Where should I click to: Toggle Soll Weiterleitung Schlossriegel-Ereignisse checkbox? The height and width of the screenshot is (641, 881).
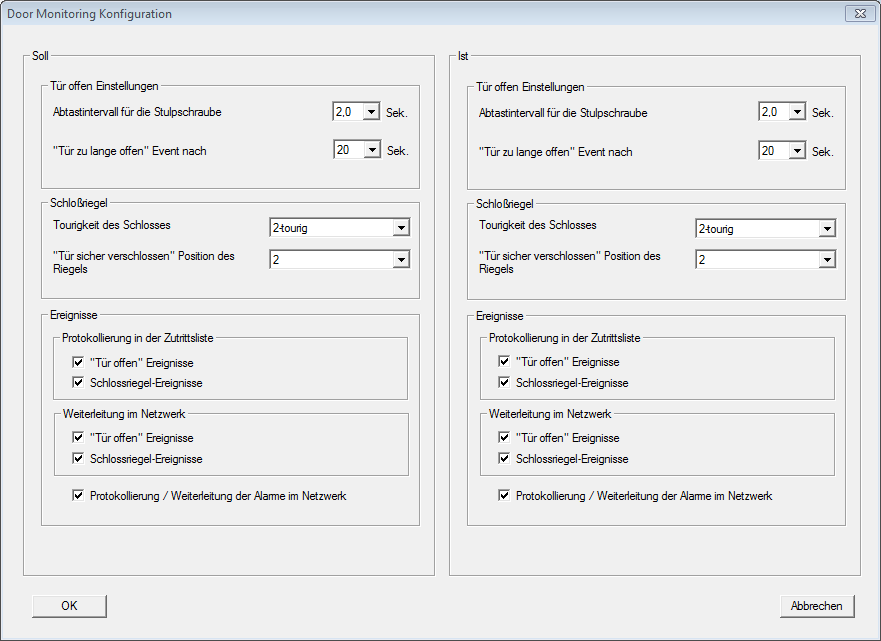[78, 459]
